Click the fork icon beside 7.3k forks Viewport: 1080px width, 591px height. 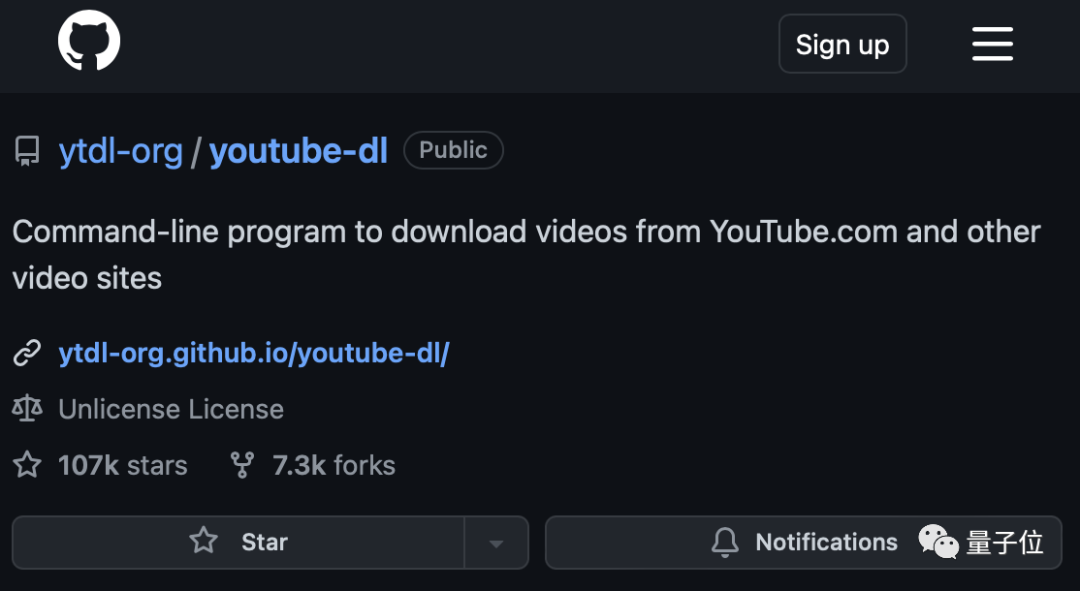click(241, 465)
